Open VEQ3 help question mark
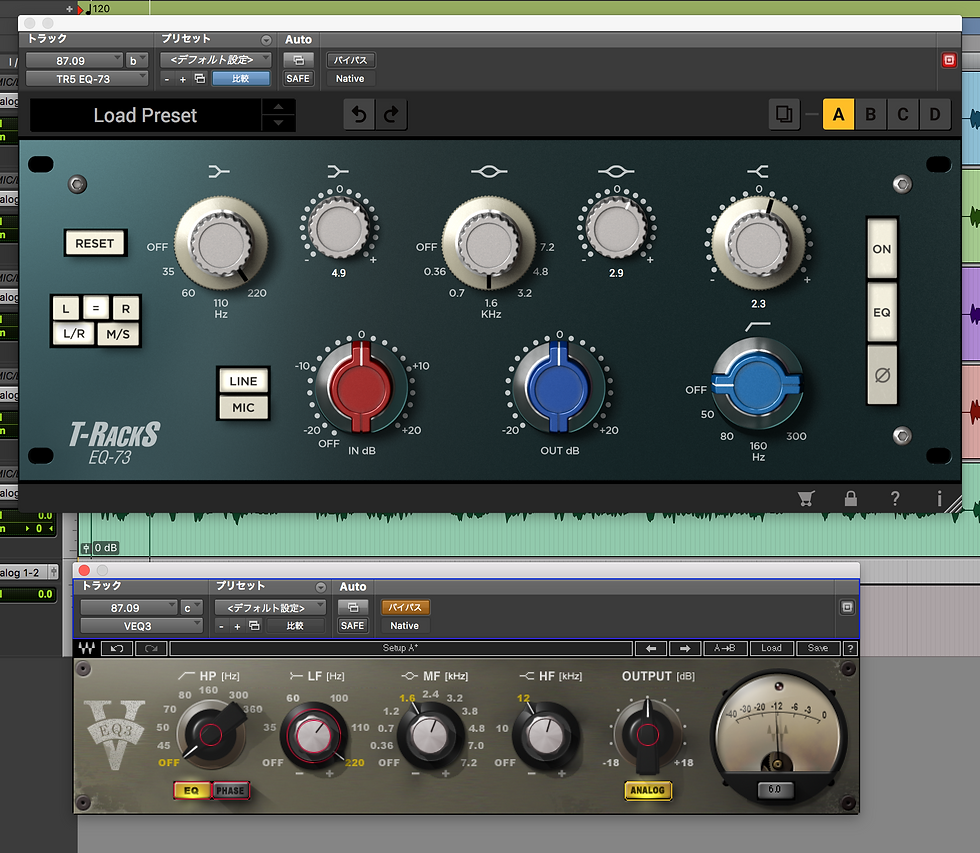 (850, 648)
